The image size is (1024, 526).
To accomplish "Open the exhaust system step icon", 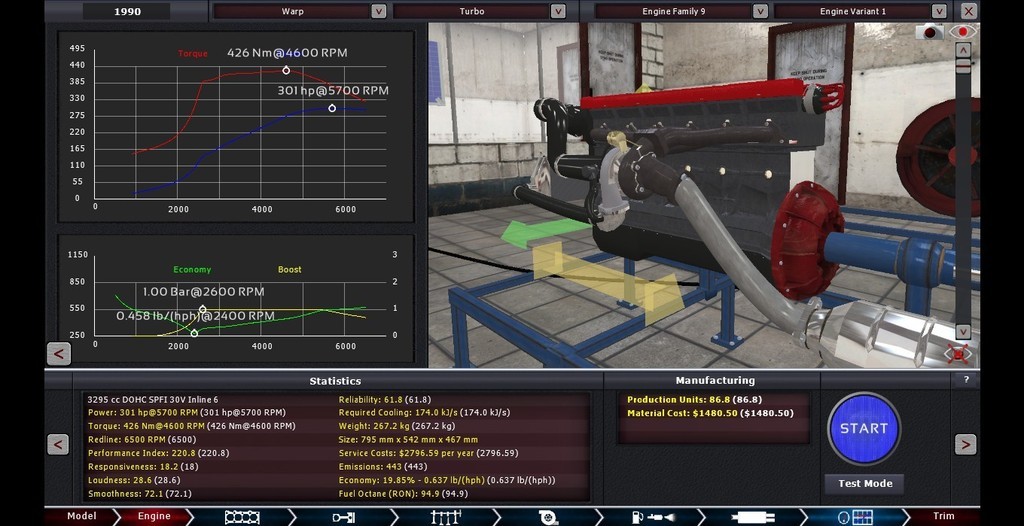I will coord(752,517).
